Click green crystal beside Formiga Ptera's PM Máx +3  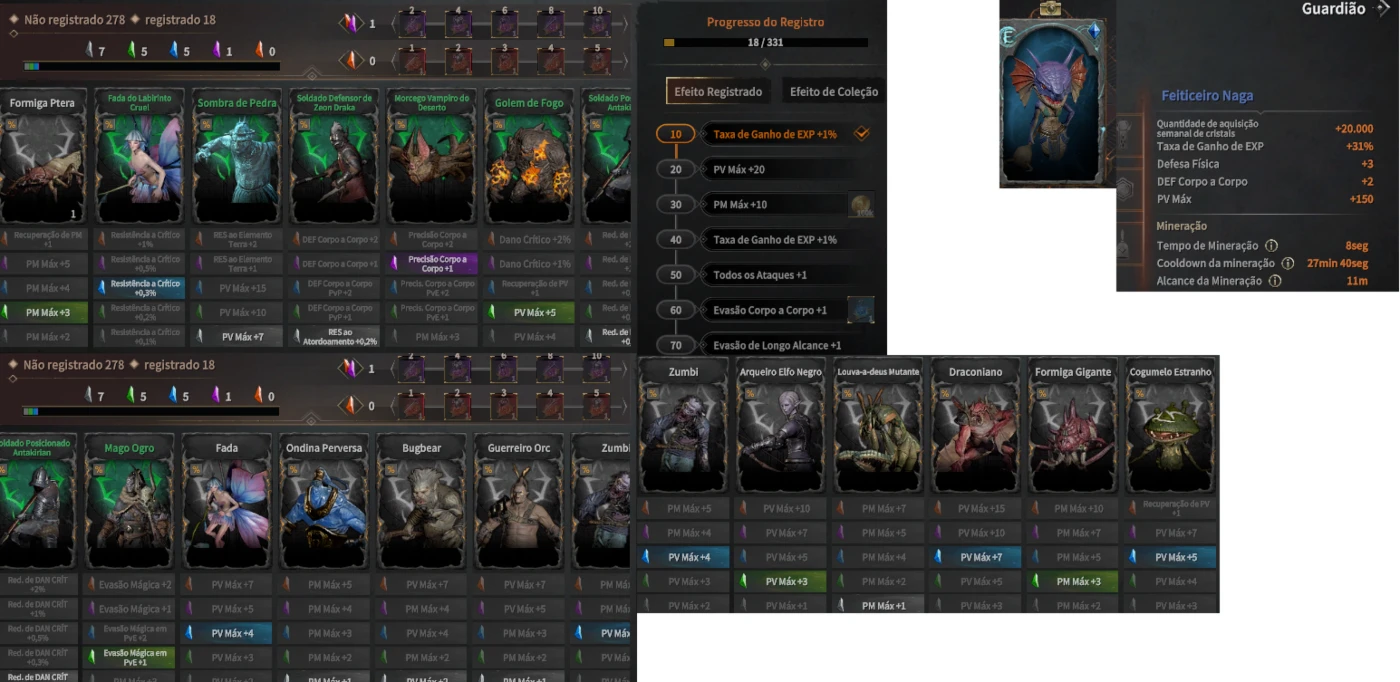click(6, 312)
